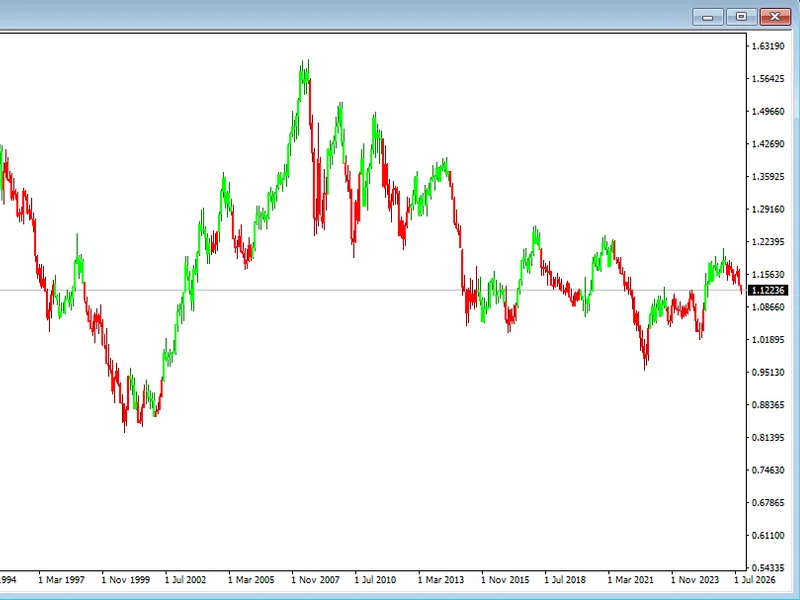Click the 1 Mar 1997 date label

click(62, 580)
